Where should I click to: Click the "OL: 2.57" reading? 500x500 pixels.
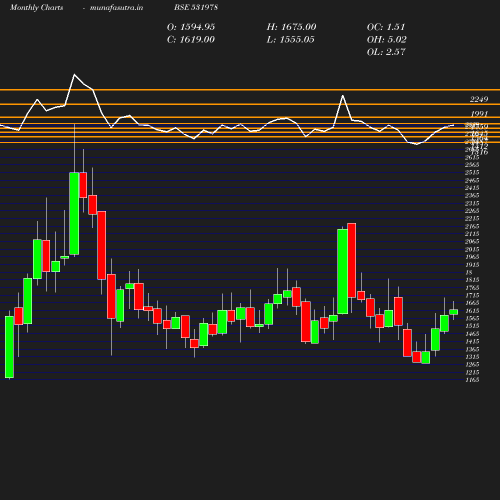point(386,52)
